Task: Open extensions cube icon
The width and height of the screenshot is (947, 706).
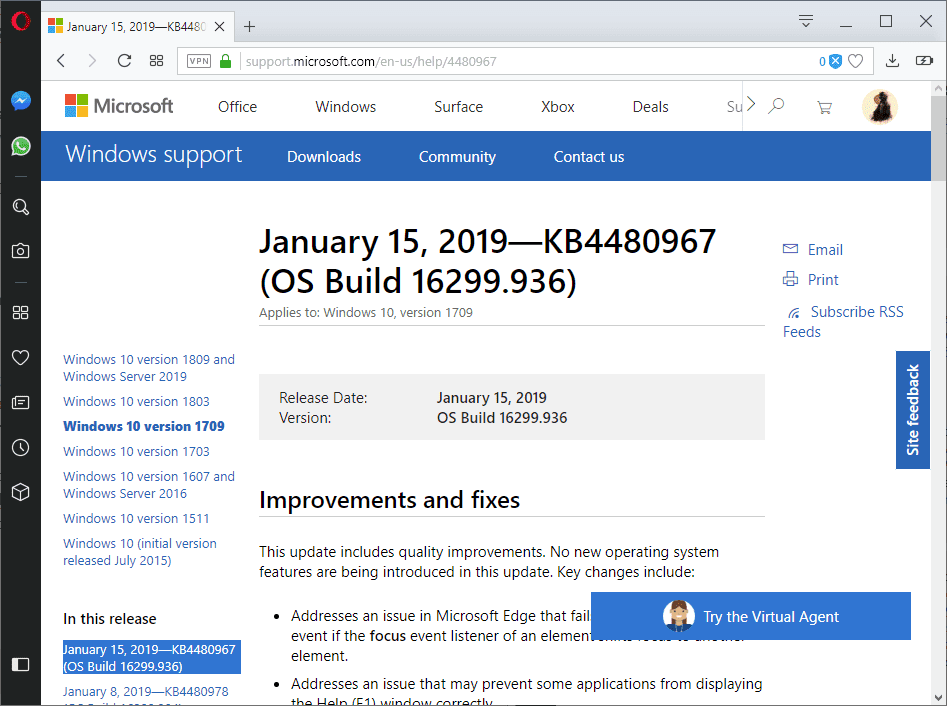Action: pos(21,492)
